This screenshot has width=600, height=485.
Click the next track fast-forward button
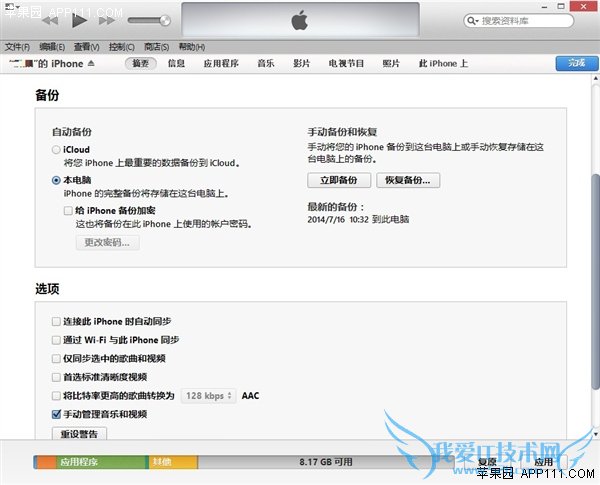[107, 21]
